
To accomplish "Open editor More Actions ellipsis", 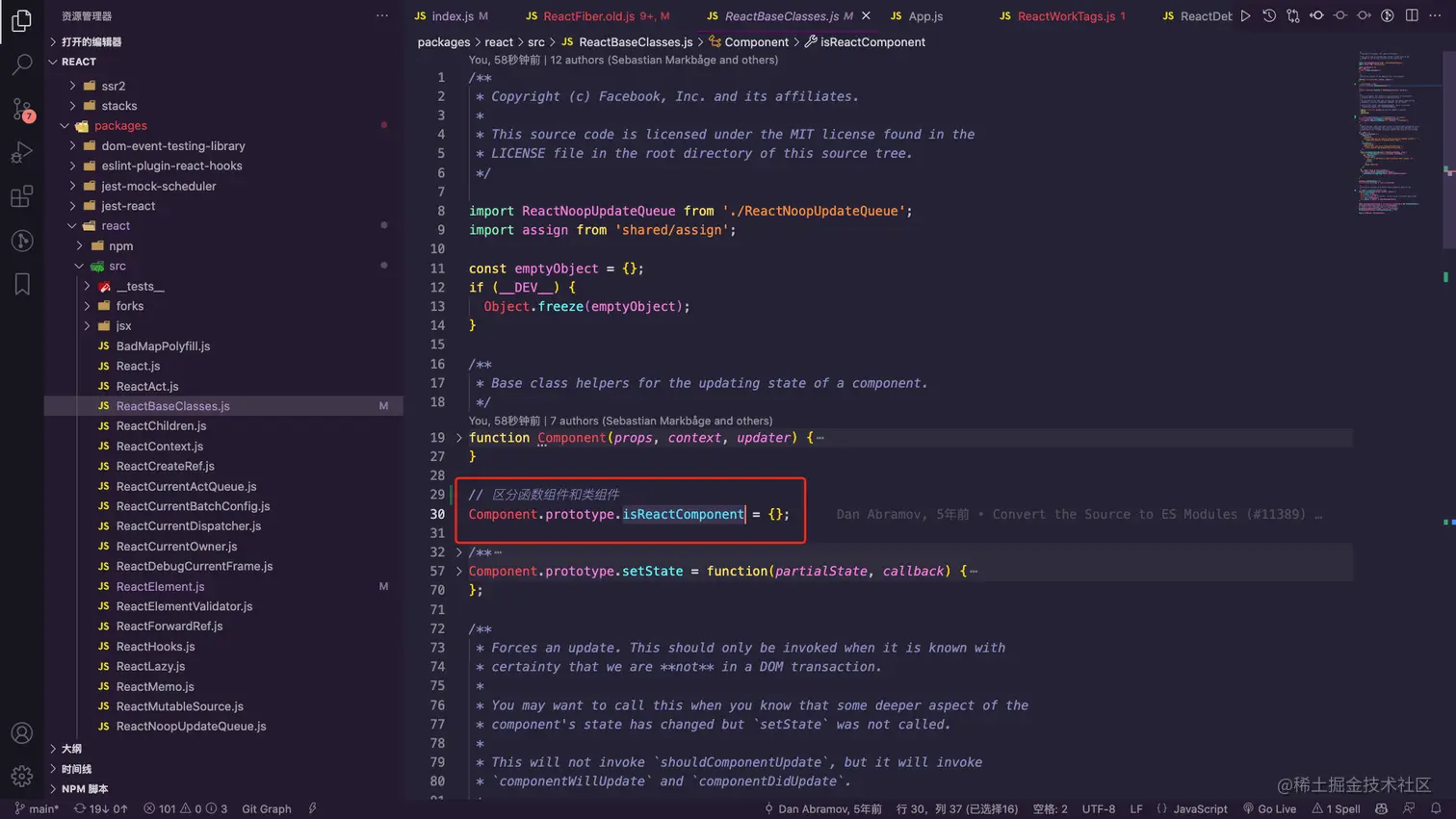I will (x=1435, y=15).
